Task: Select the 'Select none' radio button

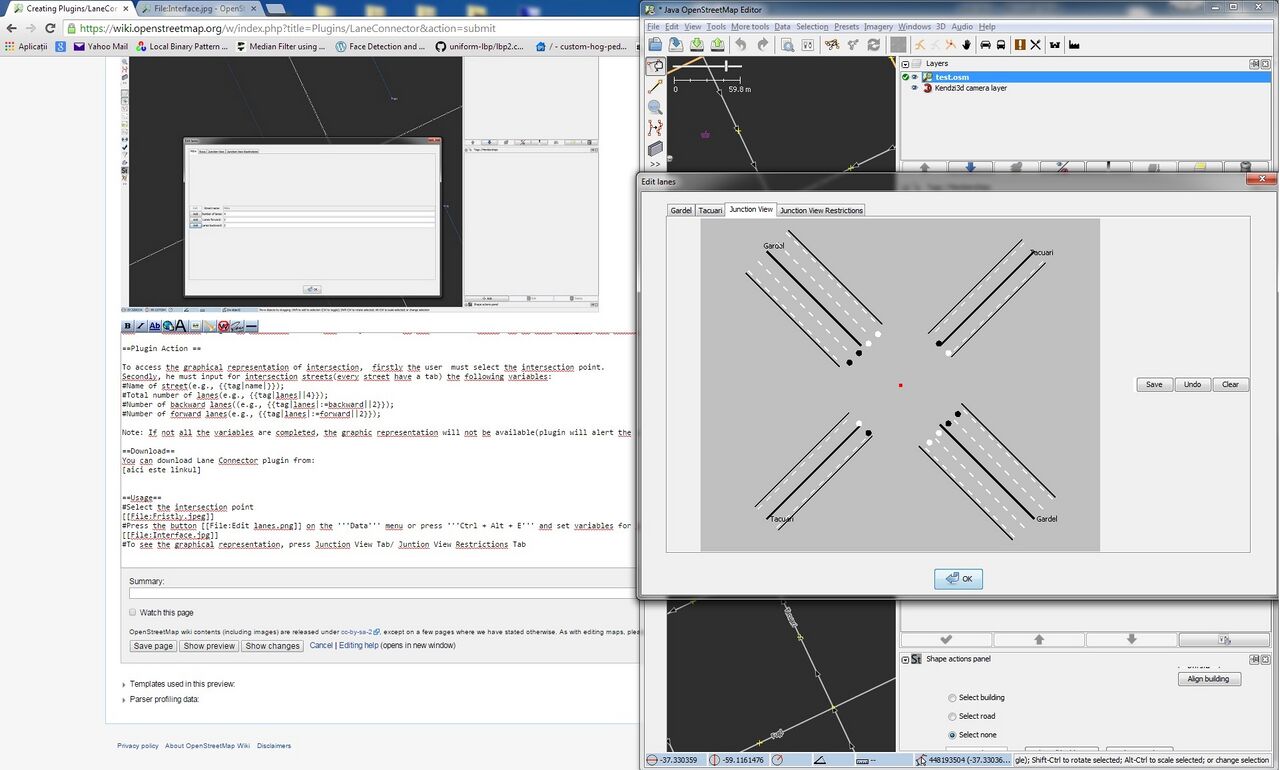Action: [x=952, y=735]
